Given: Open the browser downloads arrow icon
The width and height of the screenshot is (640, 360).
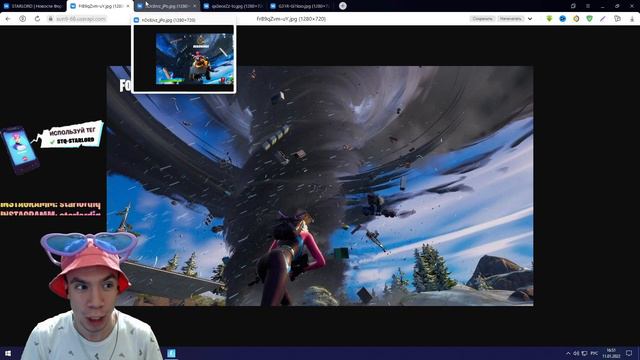Looking at the screenshot, I should pyautogui.click(x=632, y=19).
